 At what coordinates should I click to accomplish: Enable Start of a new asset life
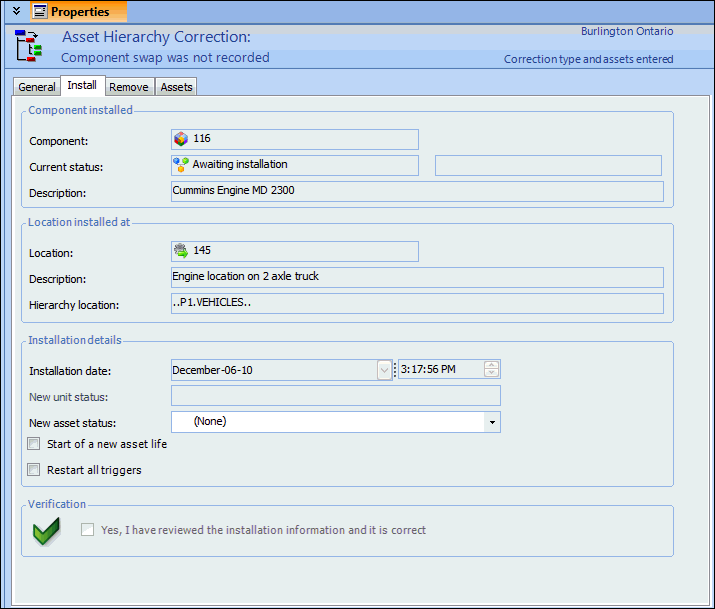[35, 444]
